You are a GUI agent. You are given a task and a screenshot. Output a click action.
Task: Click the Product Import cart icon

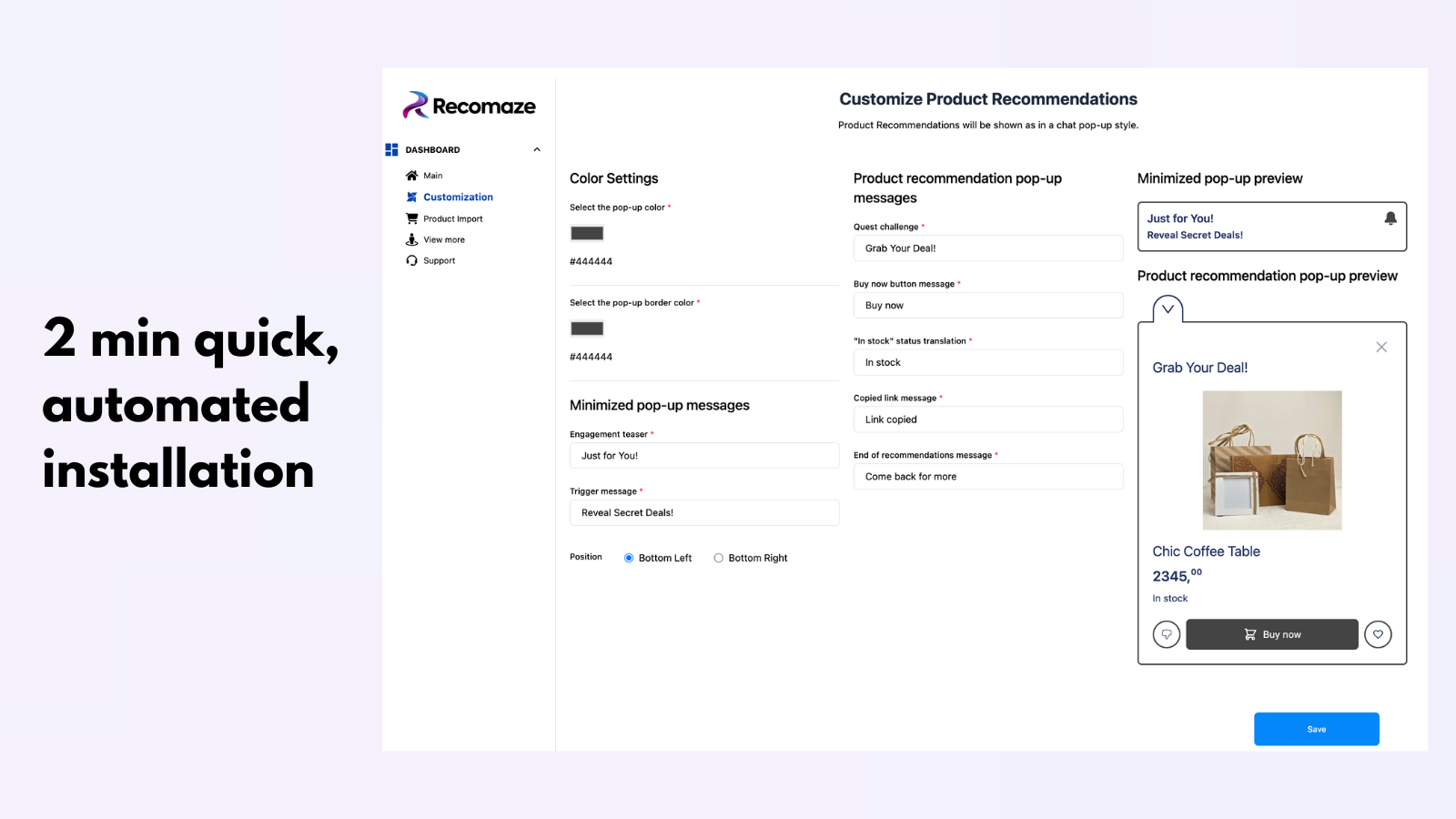[411, 218]
